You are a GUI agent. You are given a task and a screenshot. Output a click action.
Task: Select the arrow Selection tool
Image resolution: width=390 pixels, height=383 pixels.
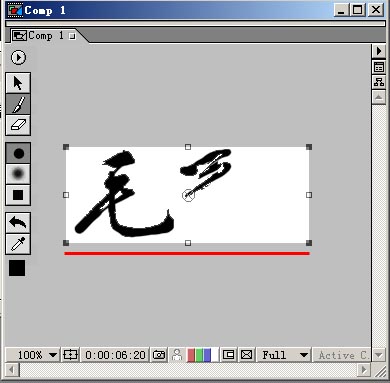[x=18, y=83]
